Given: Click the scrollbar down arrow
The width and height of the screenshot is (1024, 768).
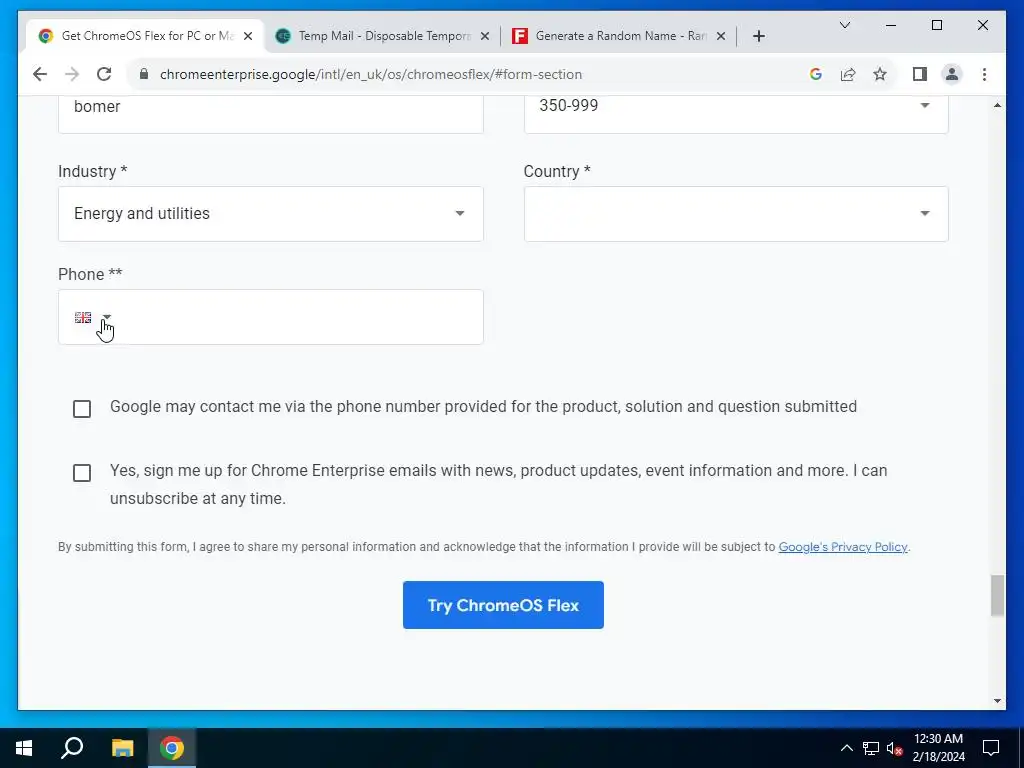Looking at the screenshot, I should click(x=997, y=701).
